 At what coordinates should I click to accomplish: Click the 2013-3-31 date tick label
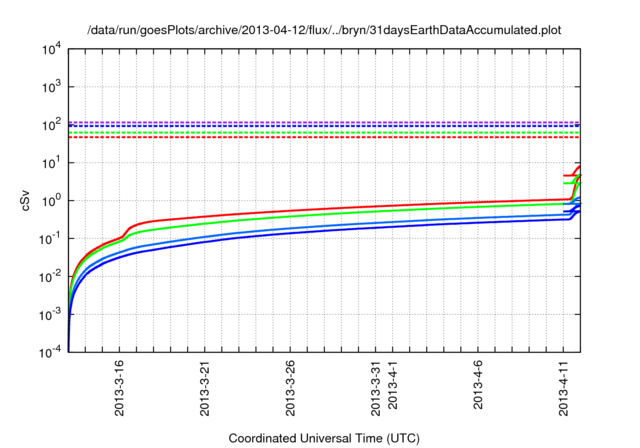tap(376, 388)
